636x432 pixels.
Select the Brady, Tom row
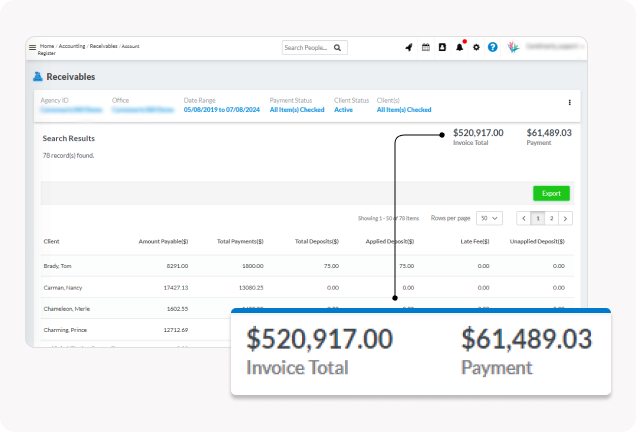coord(307,266)
